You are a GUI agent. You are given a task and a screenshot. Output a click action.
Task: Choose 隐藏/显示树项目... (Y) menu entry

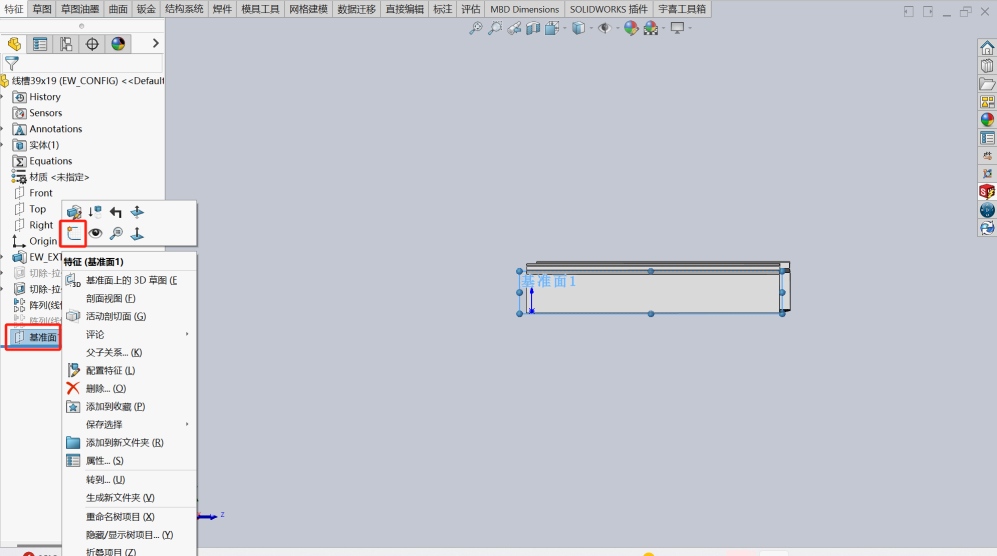click(x=129, y=535)
